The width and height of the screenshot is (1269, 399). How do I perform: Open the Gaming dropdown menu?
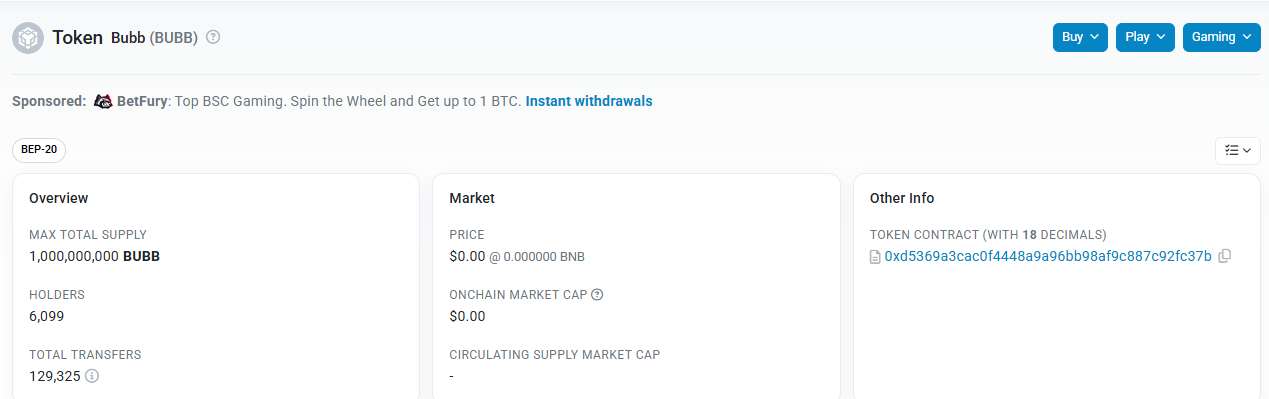click(1222, 37)
